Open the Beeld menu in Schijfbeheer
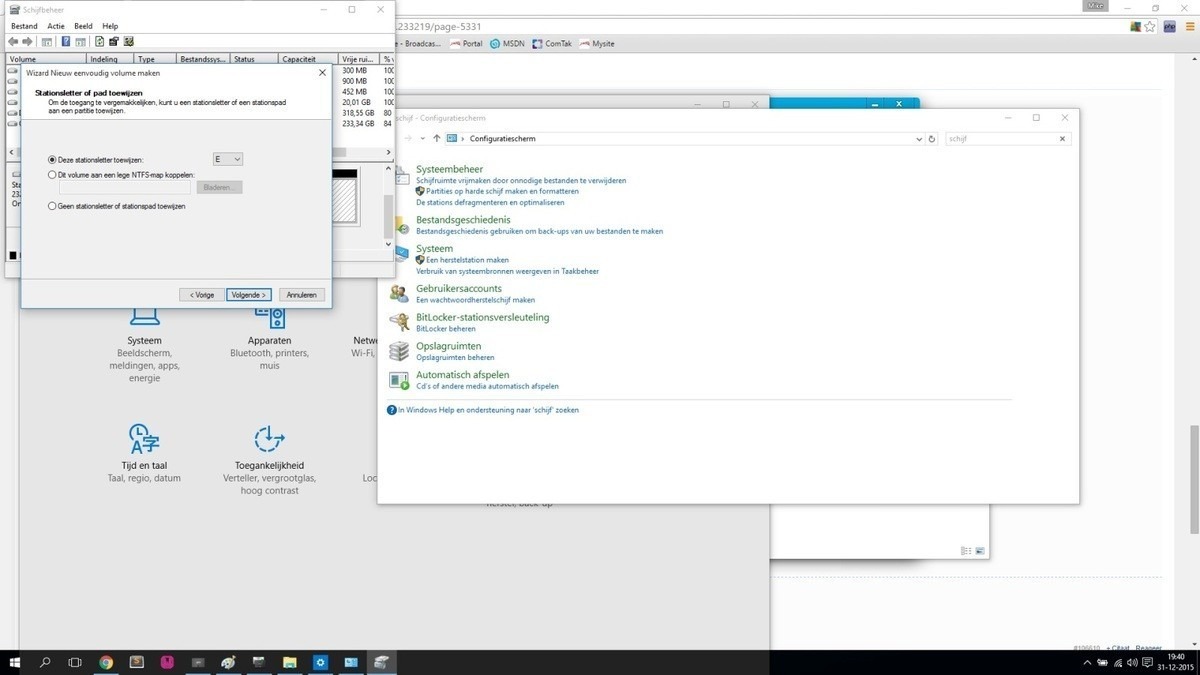The image size is (1200, 675). pyautogui.click(x=83, y=26)
